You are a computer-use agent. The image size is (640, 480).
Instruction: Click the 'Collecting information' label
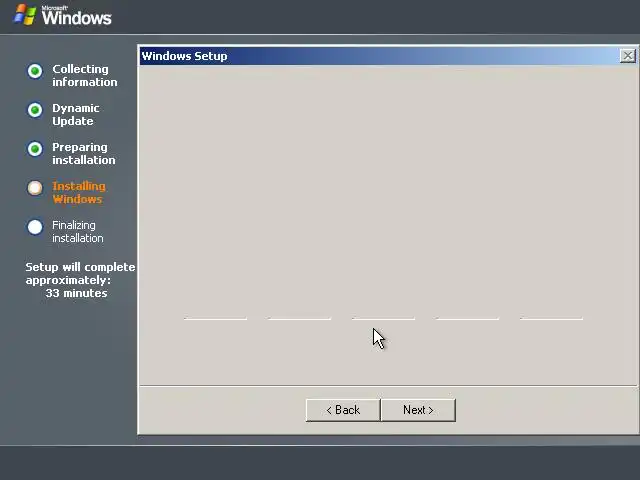point(84,76)
